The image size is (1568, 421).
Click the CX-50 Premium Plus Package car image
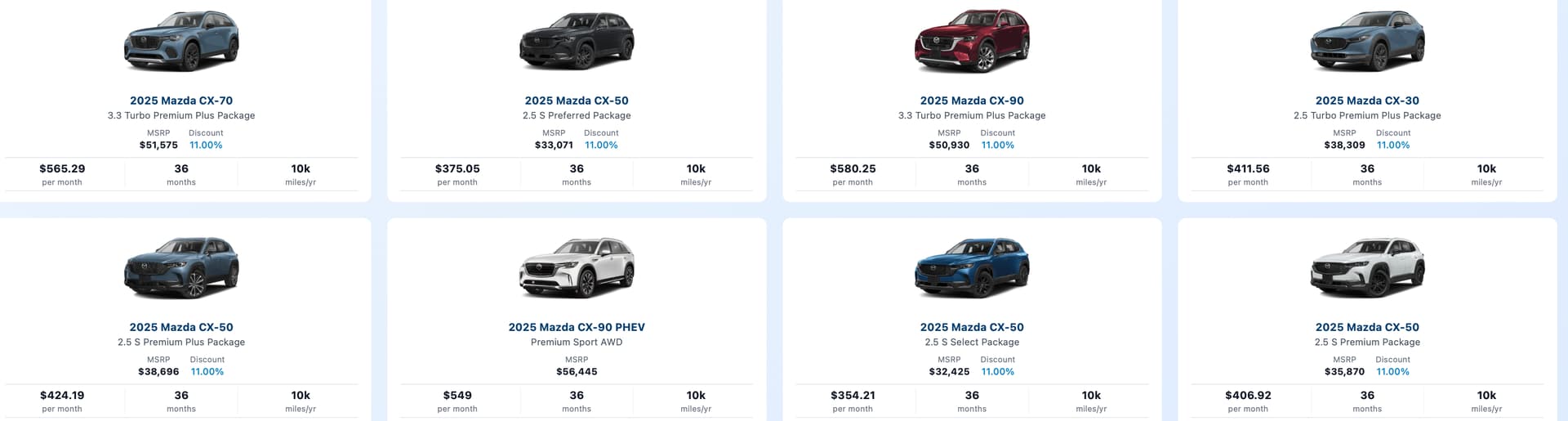pos(181,269)
